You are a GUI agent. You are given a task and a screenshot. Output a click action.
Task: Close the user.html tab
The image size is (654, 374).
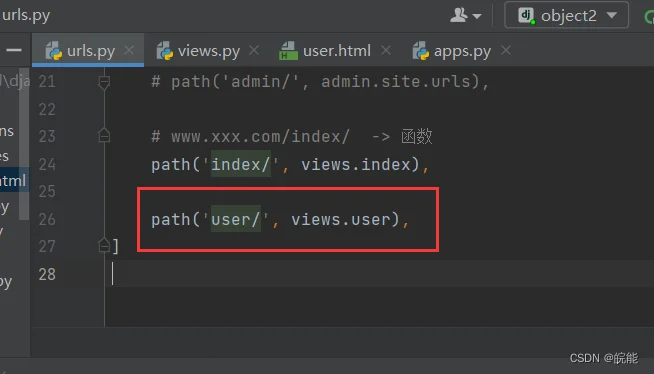point(386,50)
